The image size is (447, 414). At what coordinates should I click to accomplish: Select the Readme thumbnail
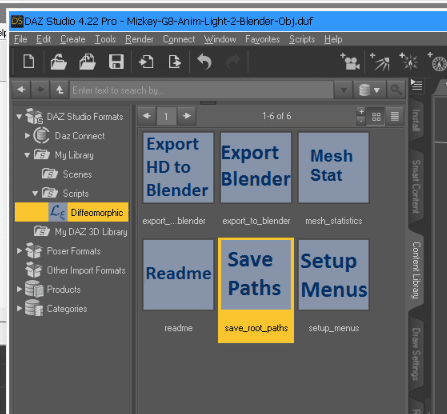click(x=178, y=275)
